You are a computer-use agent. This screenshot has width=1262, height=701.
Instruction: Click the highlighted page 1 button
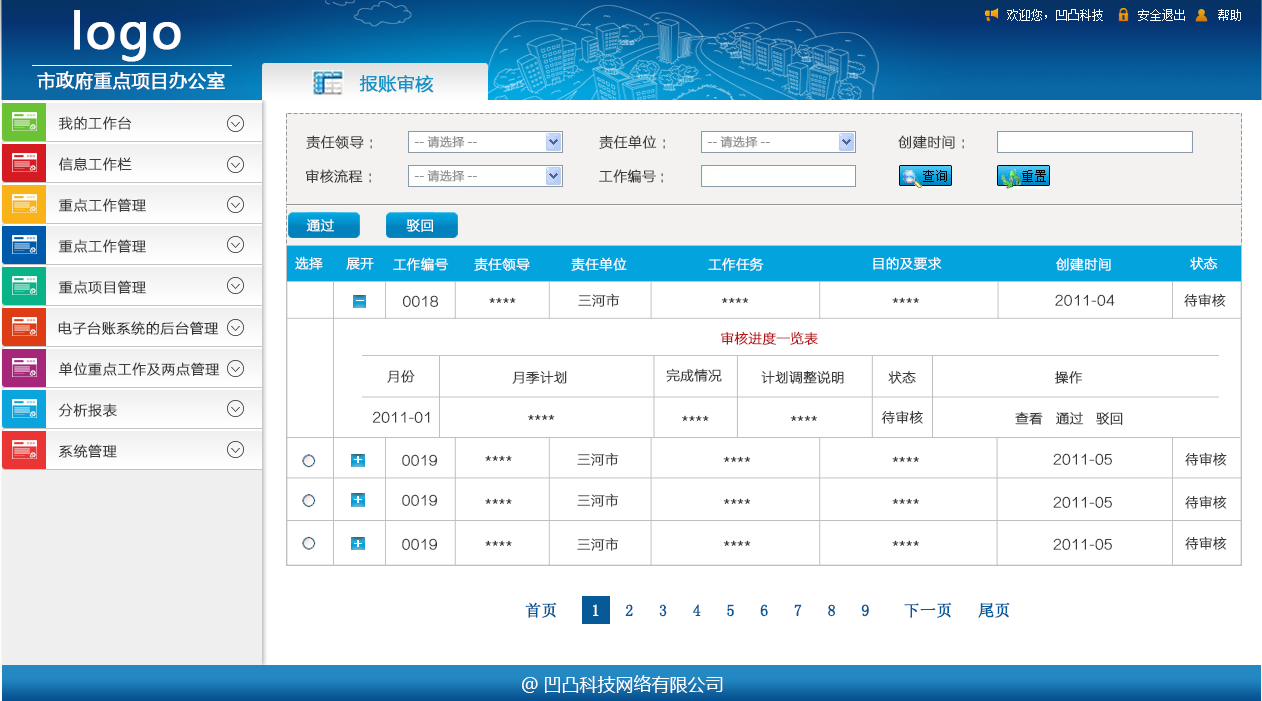point(596,610)
